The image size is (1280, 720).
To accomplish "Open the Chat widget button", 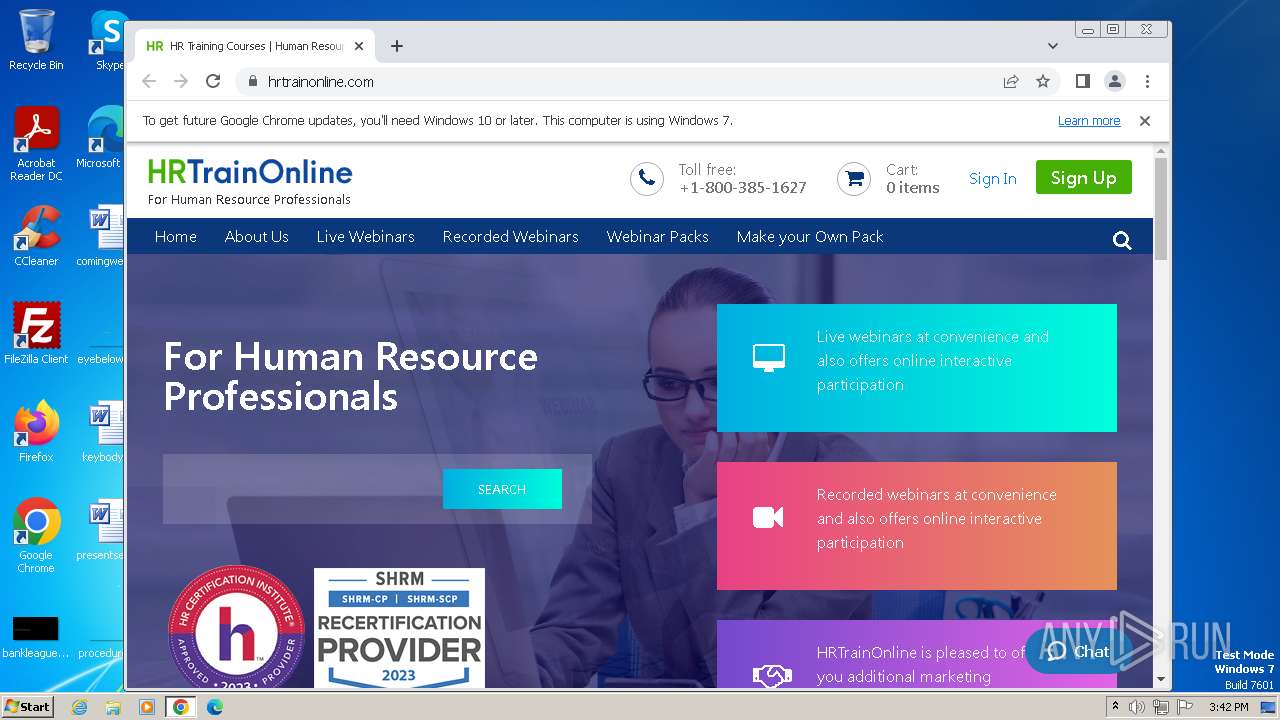I will 1079,651.
